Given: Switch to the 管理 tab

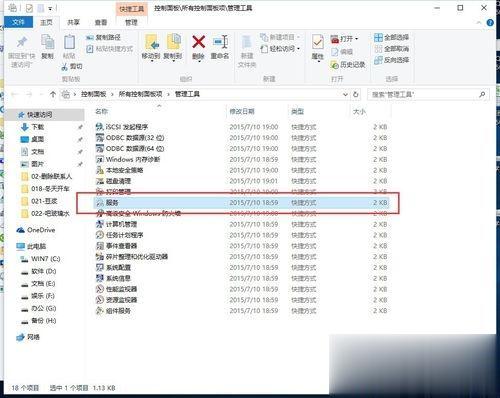Looking at the screenshot, I should [x=131, y=22].
